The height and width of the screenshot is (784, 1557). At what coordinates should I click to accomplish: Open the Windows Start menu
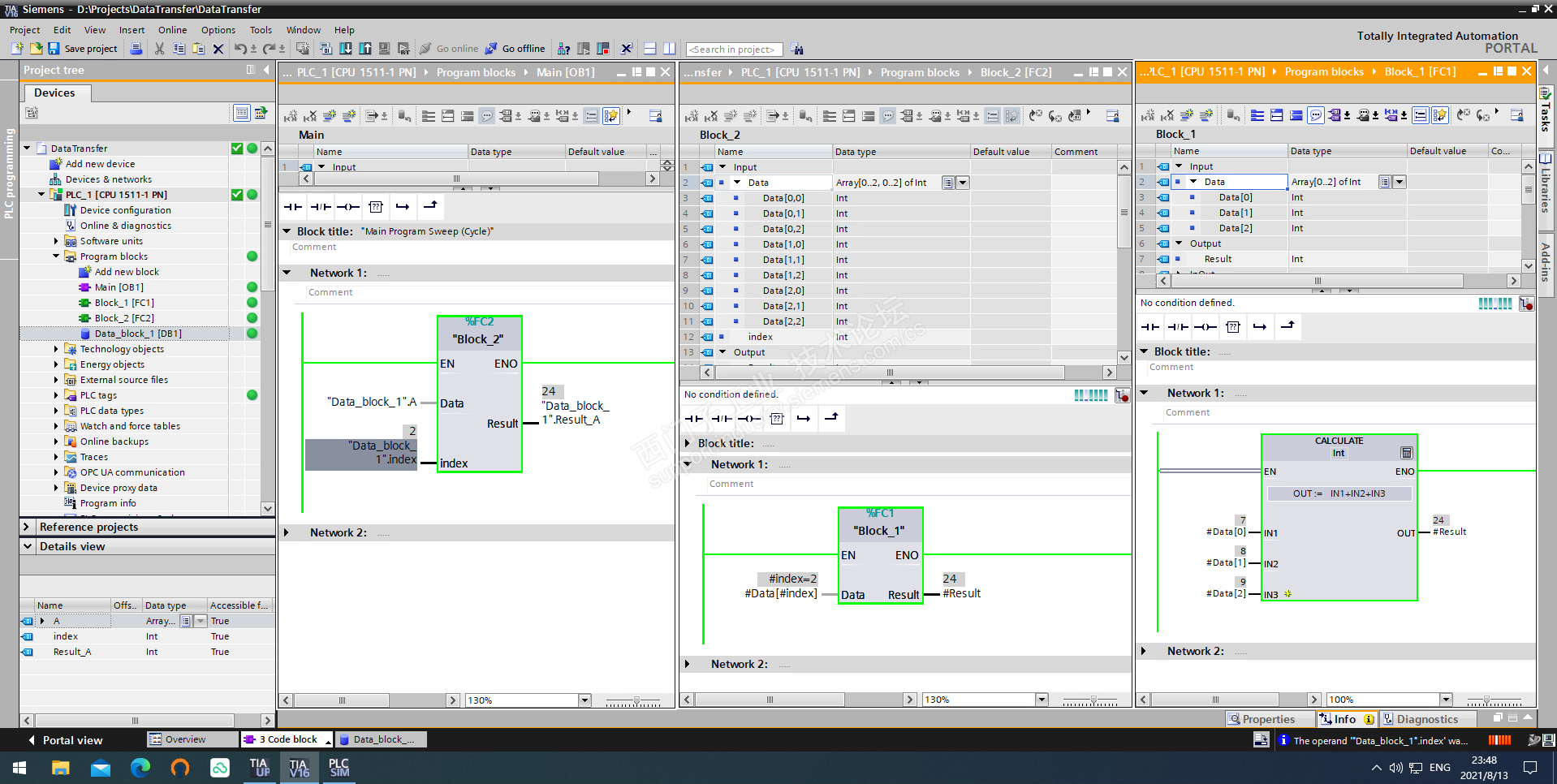click(x=19, y=767)
